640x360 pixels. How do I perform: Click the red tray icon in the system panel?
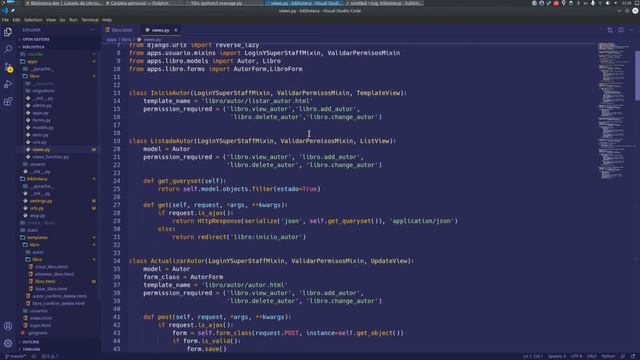556,3
